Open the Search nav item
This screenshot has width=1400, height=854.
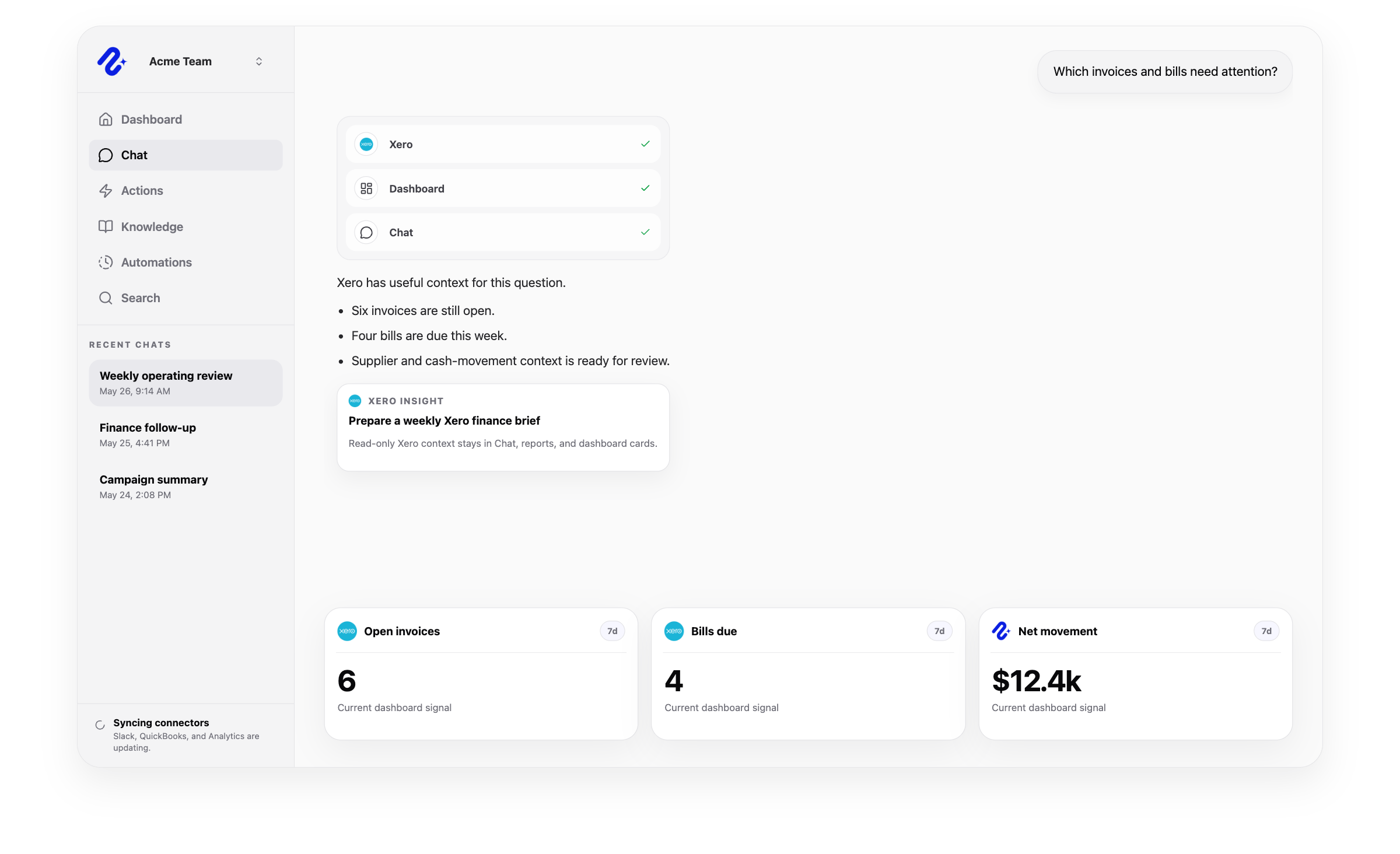(185, 298)
